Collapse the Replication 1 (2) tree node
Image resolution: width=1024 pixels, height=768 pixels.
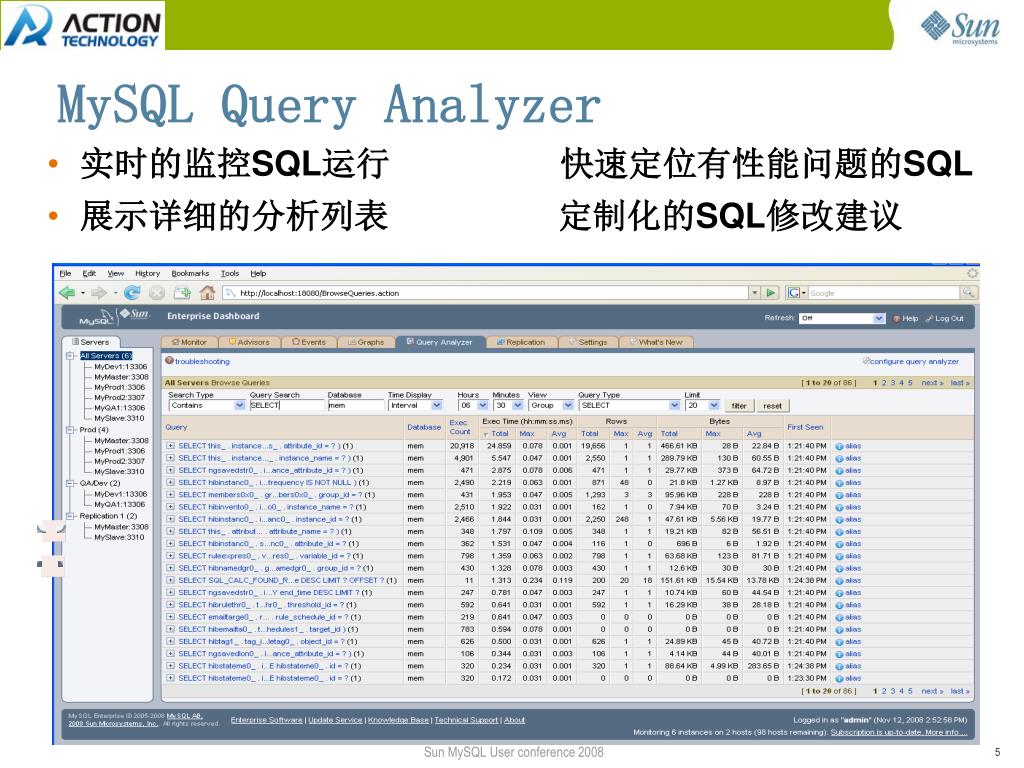(70, 516)
